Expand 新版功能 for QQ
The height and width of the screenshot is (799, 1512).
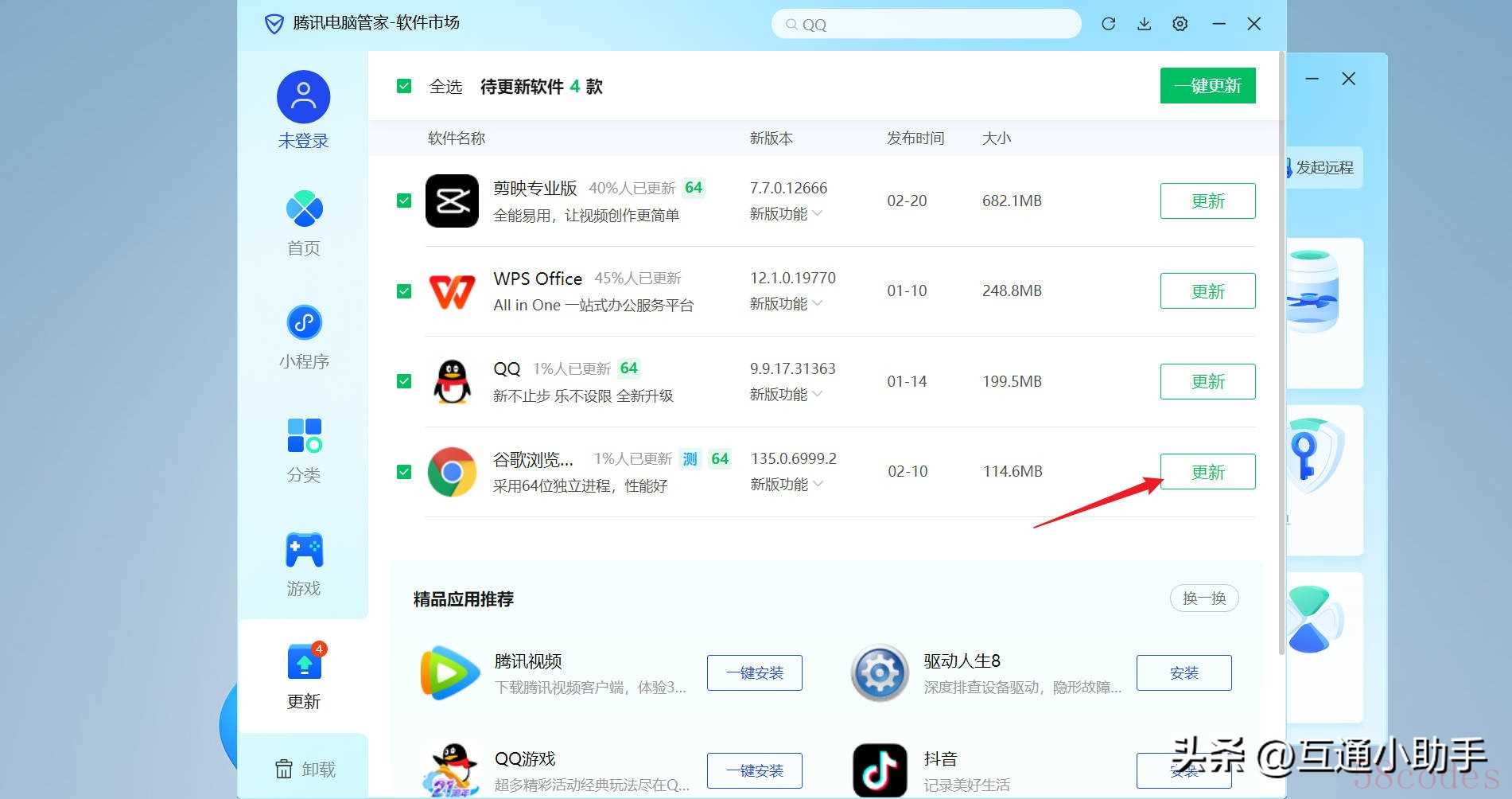[786, 395]
